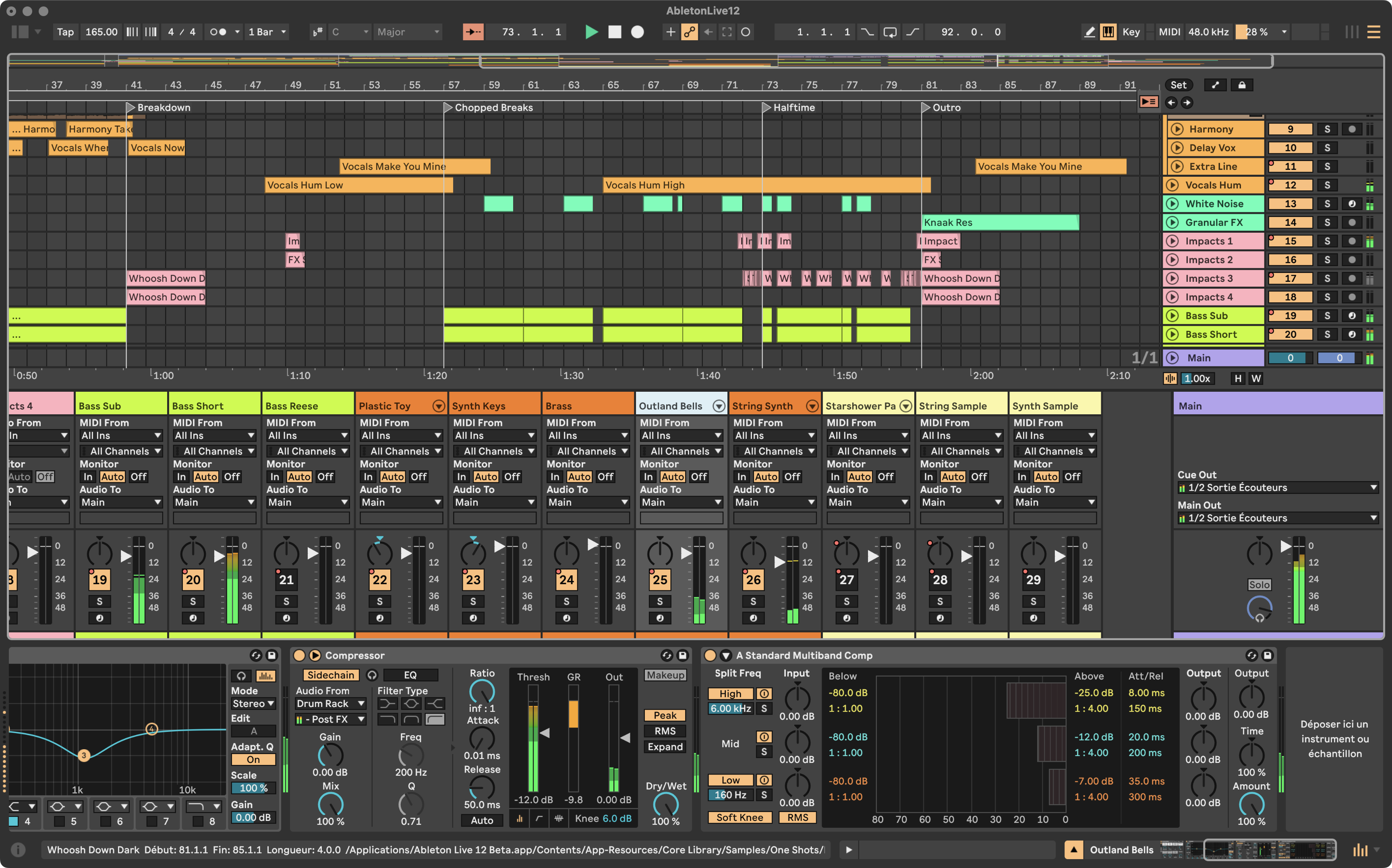Solo the Vocals Hum track

tap(1328, 185)
